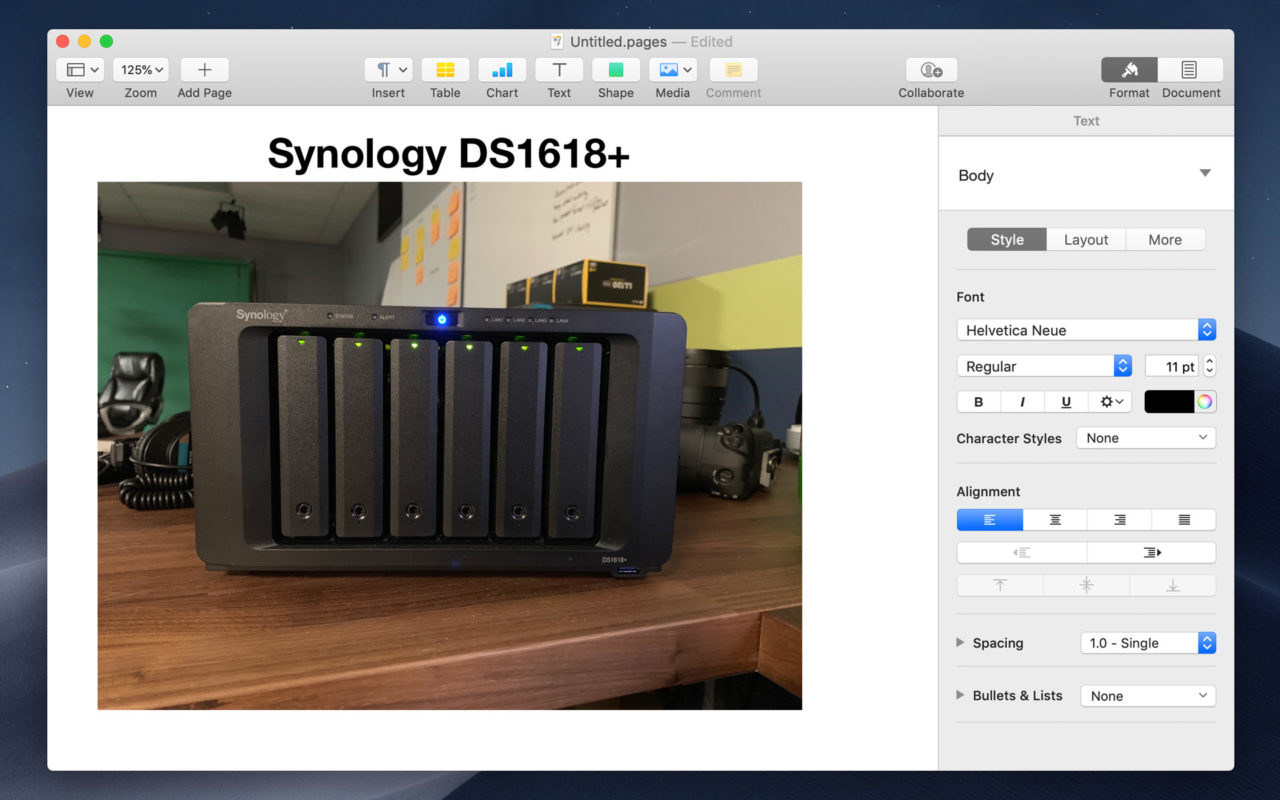
Task: Open Bullets & Lists None dropdown
Action: pos(1148,696)
